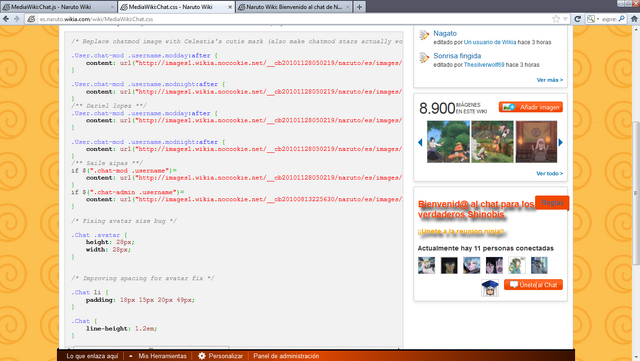Click edit icon next to Sonrisa fingida
The width and height of the screenshot is (640, 361).
tap(424, 58)
